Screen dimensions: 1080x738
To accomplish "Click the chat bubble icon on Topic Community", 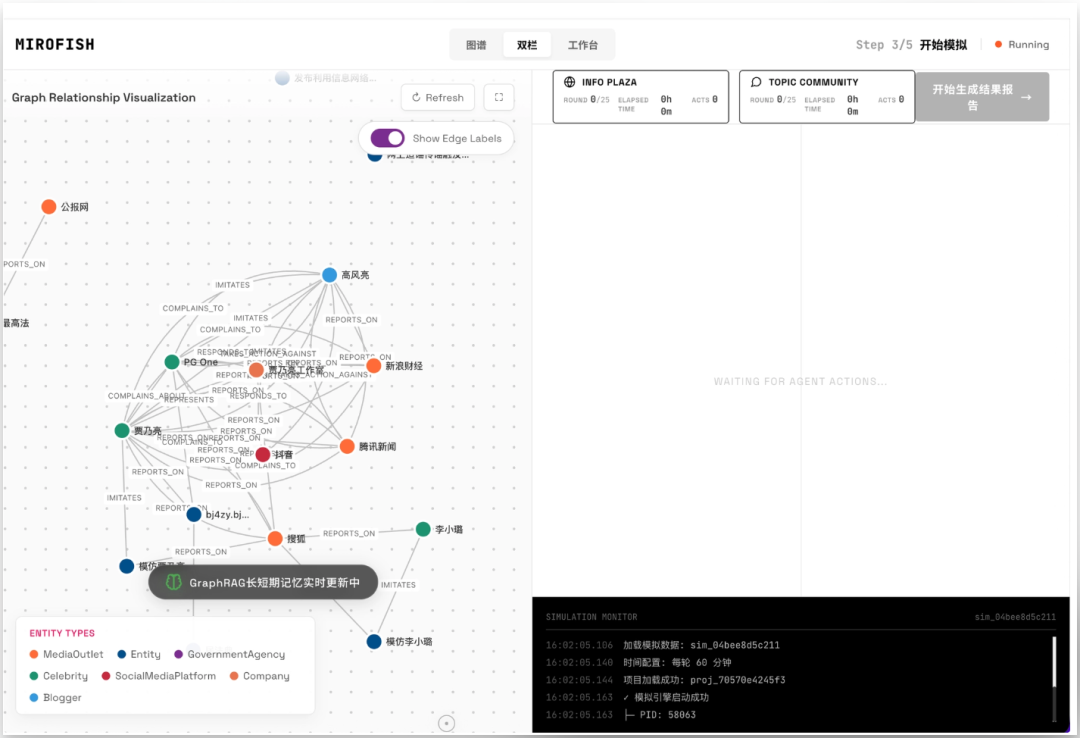I will [756, 82].
